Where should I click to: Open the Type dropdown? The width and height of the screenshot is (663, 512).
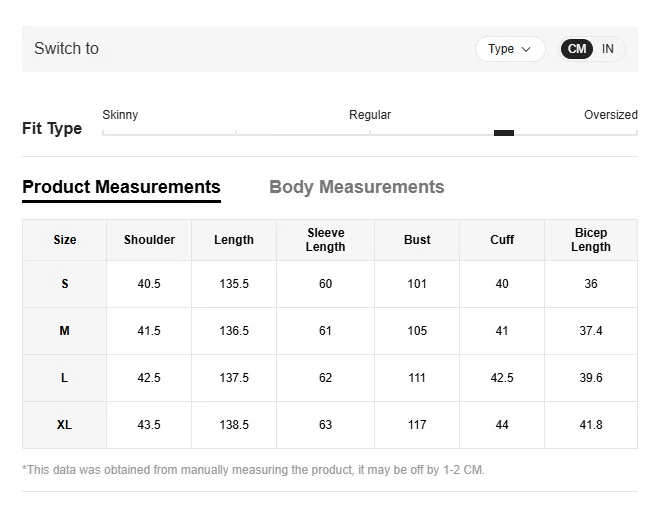click(x=509, y=49)
